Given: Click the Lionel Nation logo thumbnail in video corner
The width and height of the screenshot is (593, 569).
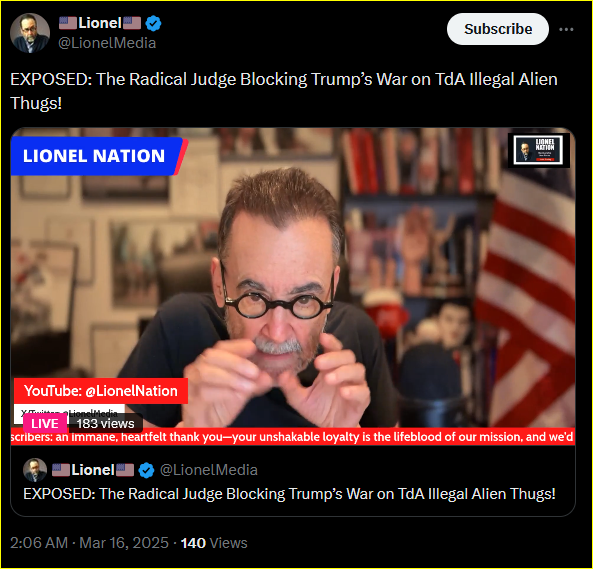Looking at the screenshot, I should (539, 150).
